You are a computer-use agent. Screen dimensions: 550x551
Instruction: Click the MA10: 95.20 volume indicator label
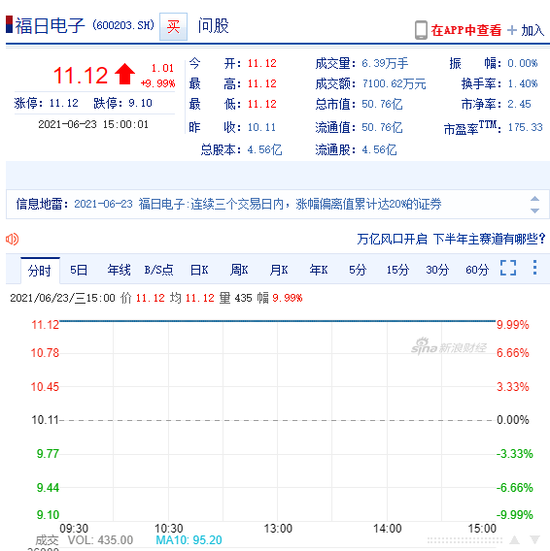(x=189, y=540)
